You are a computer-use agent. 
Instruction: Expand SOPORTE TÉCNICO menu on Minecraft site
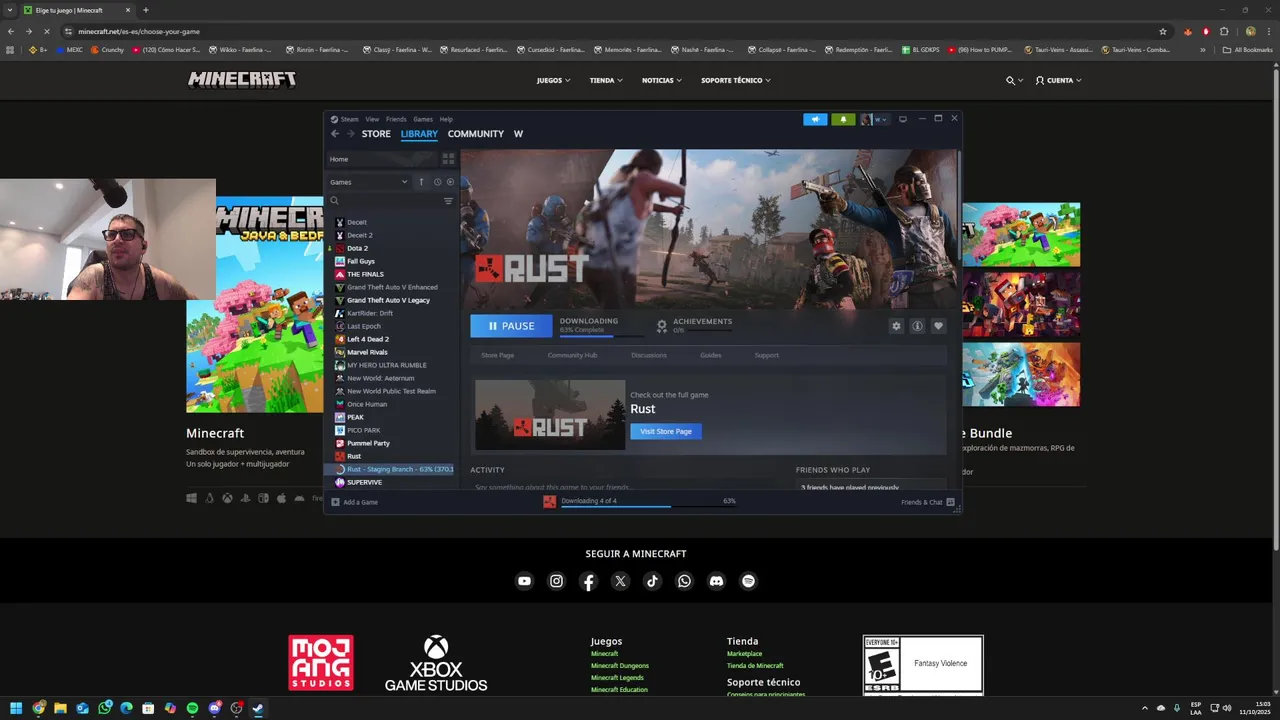tap(736, 80)
